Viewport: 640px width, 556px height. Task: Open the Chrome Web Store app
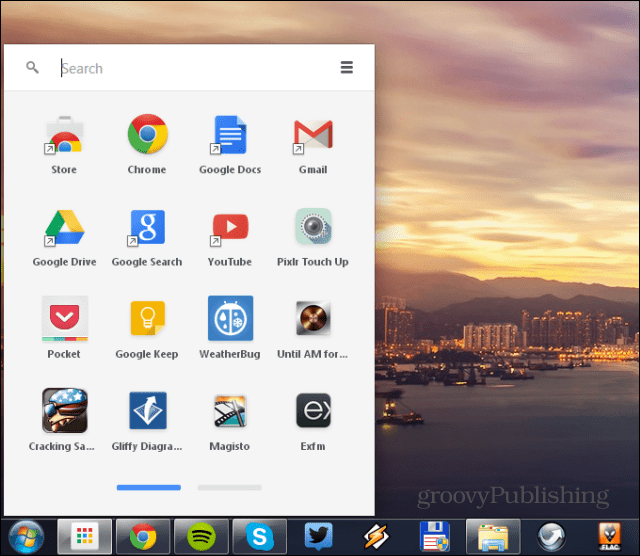[x=64, y=135]
